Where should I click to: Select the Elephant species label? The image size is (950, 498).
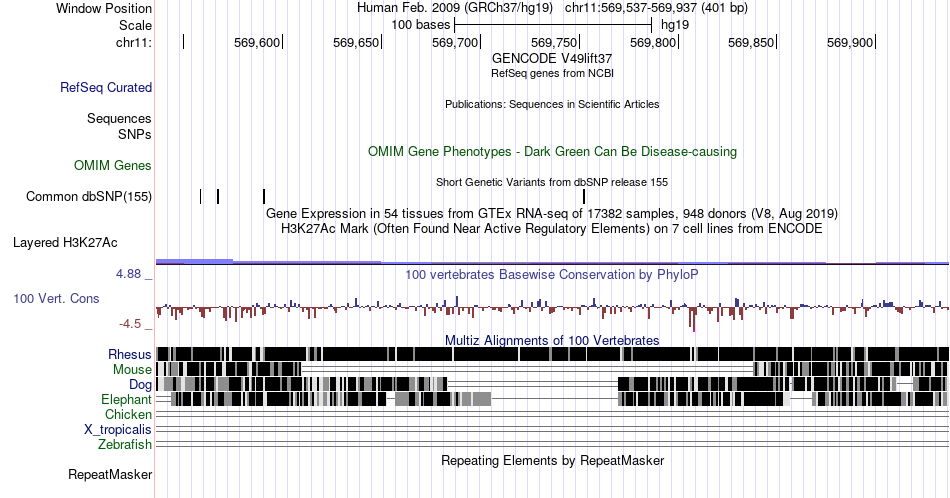pyautogui.click(x=127, y=399)
